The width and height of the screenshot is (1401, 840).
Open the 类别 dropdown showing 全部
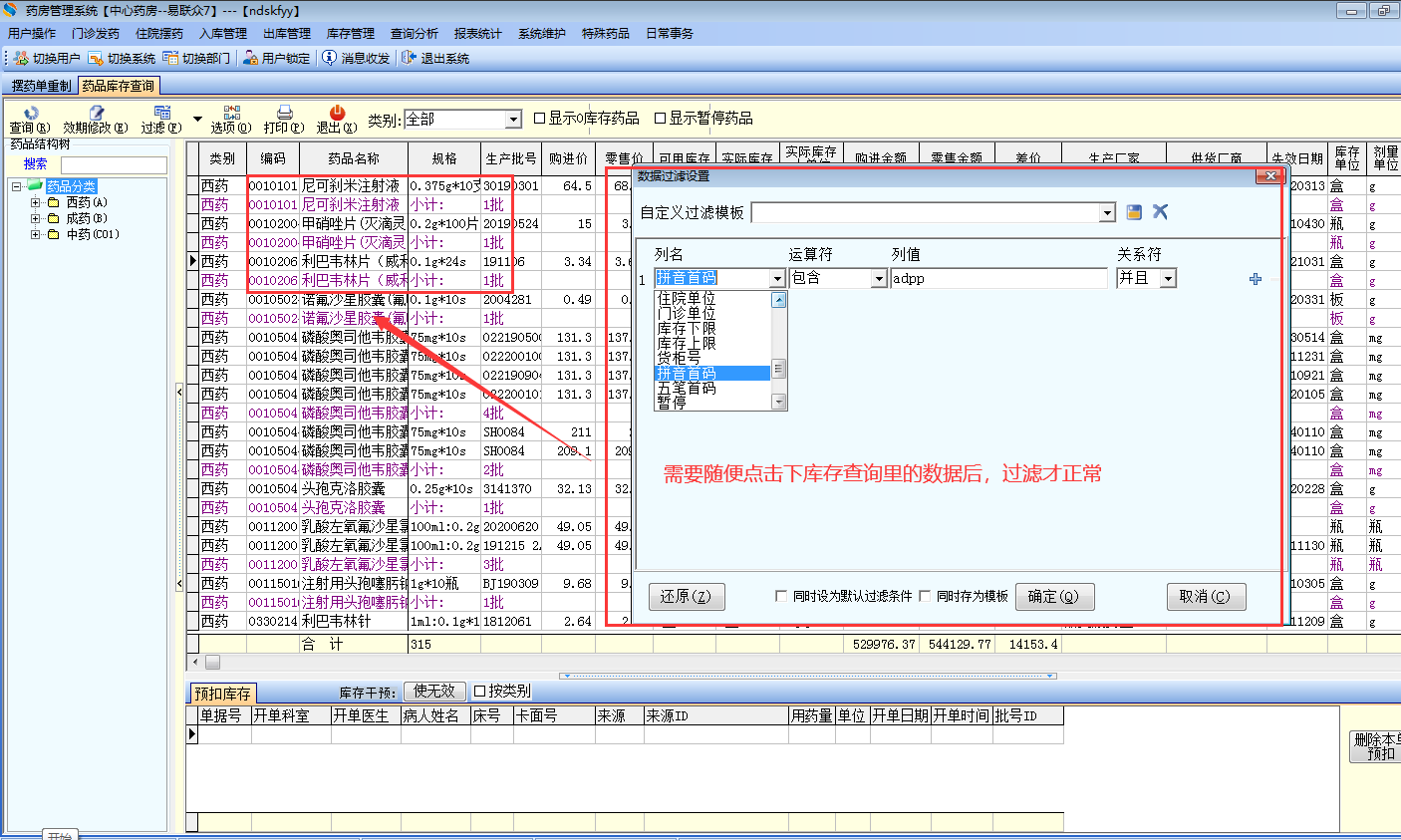(513, 120)
